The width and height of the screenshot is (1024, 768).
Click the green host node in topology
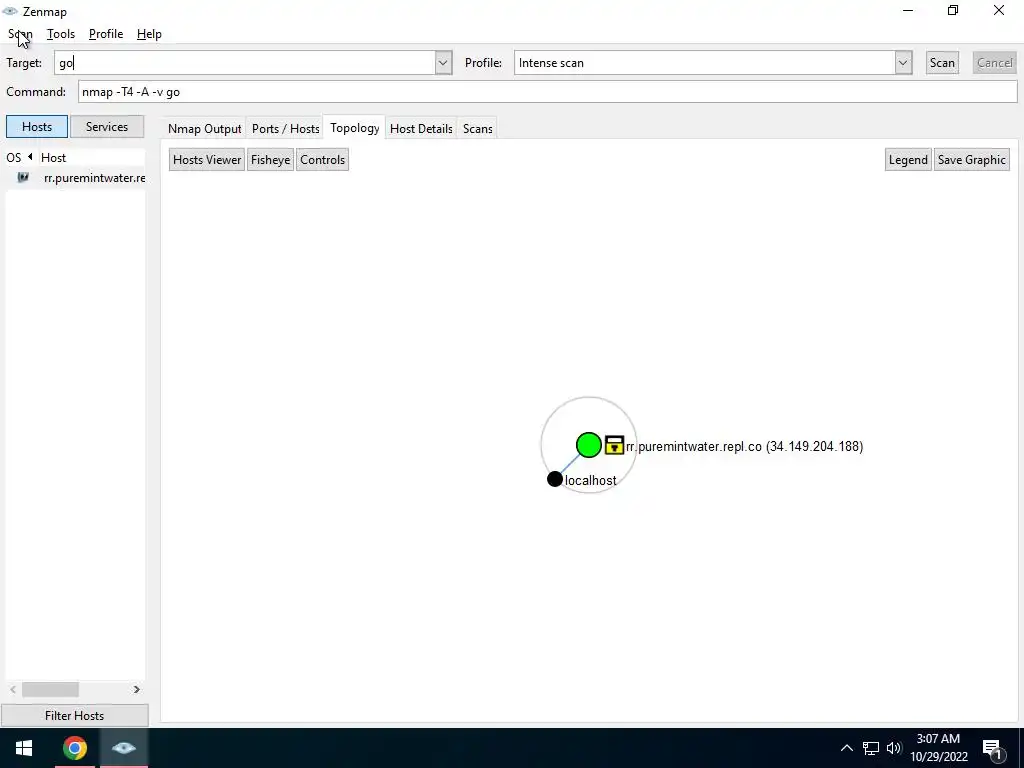(x=588, y=445)
